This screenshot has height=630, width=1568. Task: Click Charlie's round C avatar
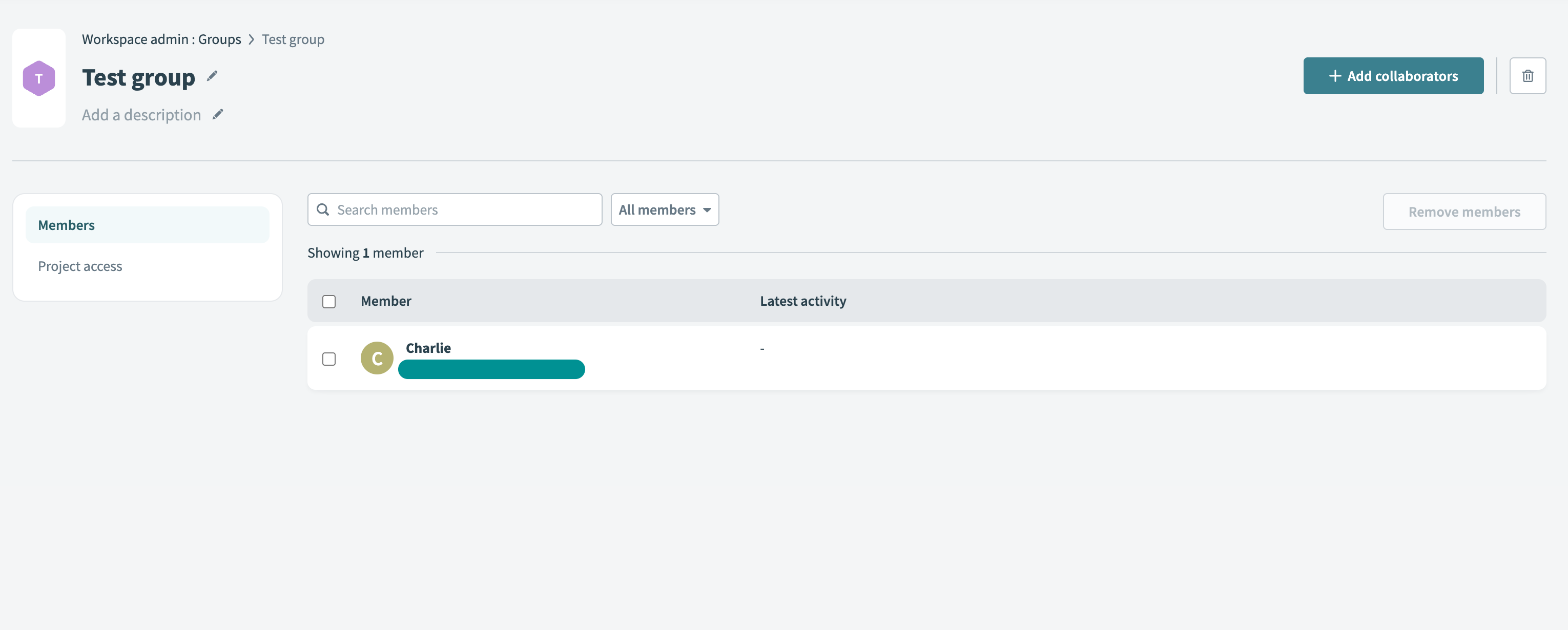tap(377, 358)
